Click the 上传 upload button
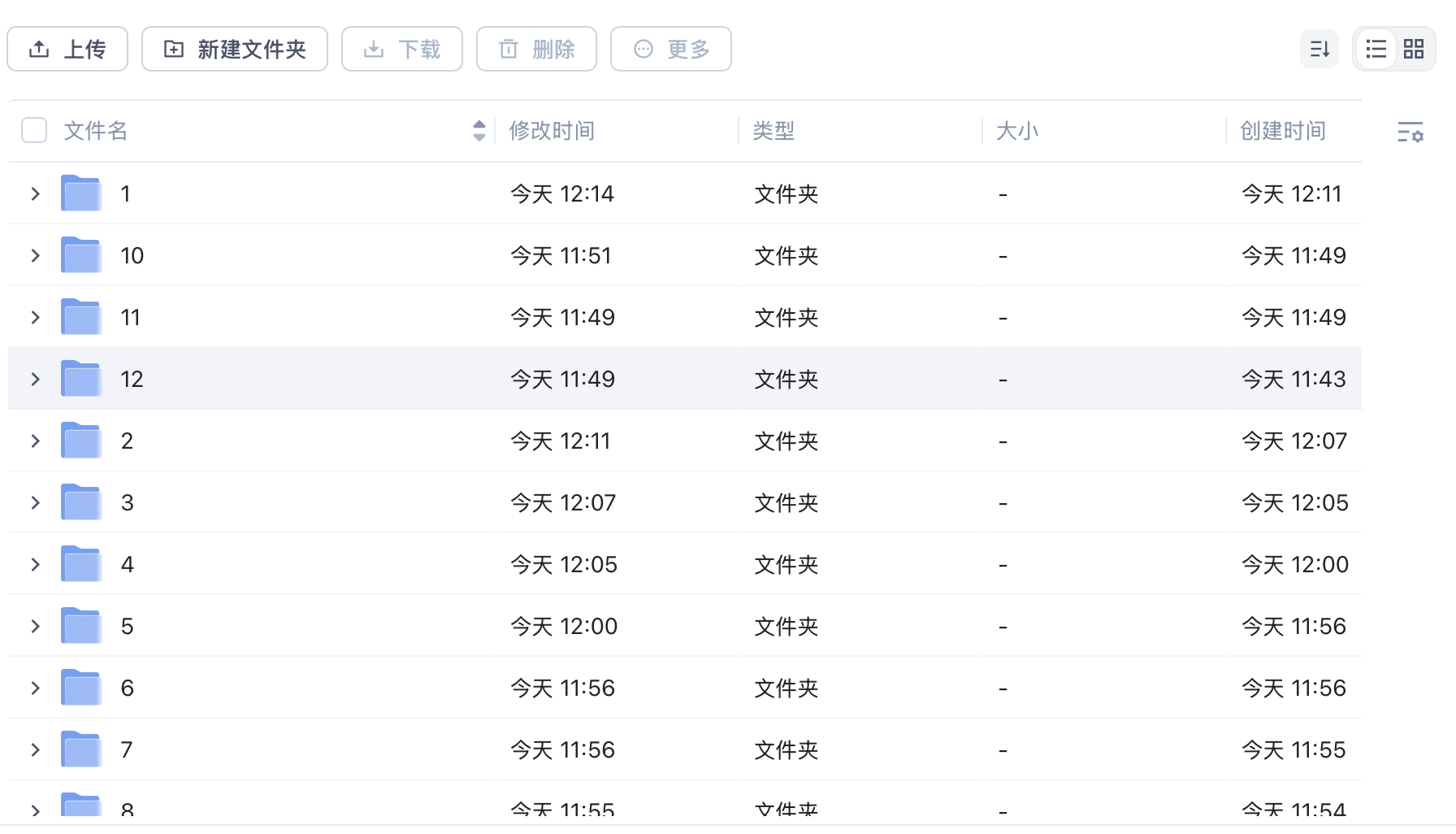 67,50
